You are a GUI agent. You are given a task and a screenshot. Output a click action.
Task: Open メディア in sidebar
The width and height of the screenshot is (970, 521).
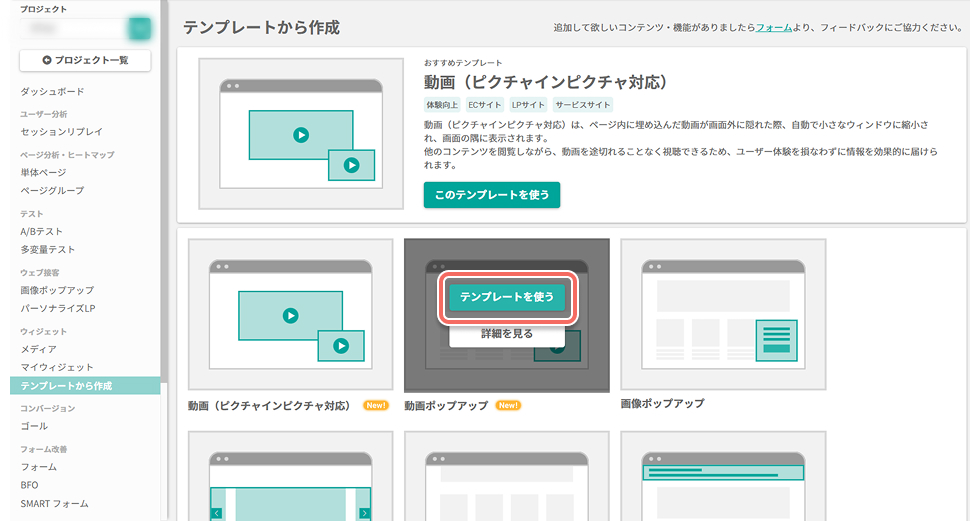(38, 349)
